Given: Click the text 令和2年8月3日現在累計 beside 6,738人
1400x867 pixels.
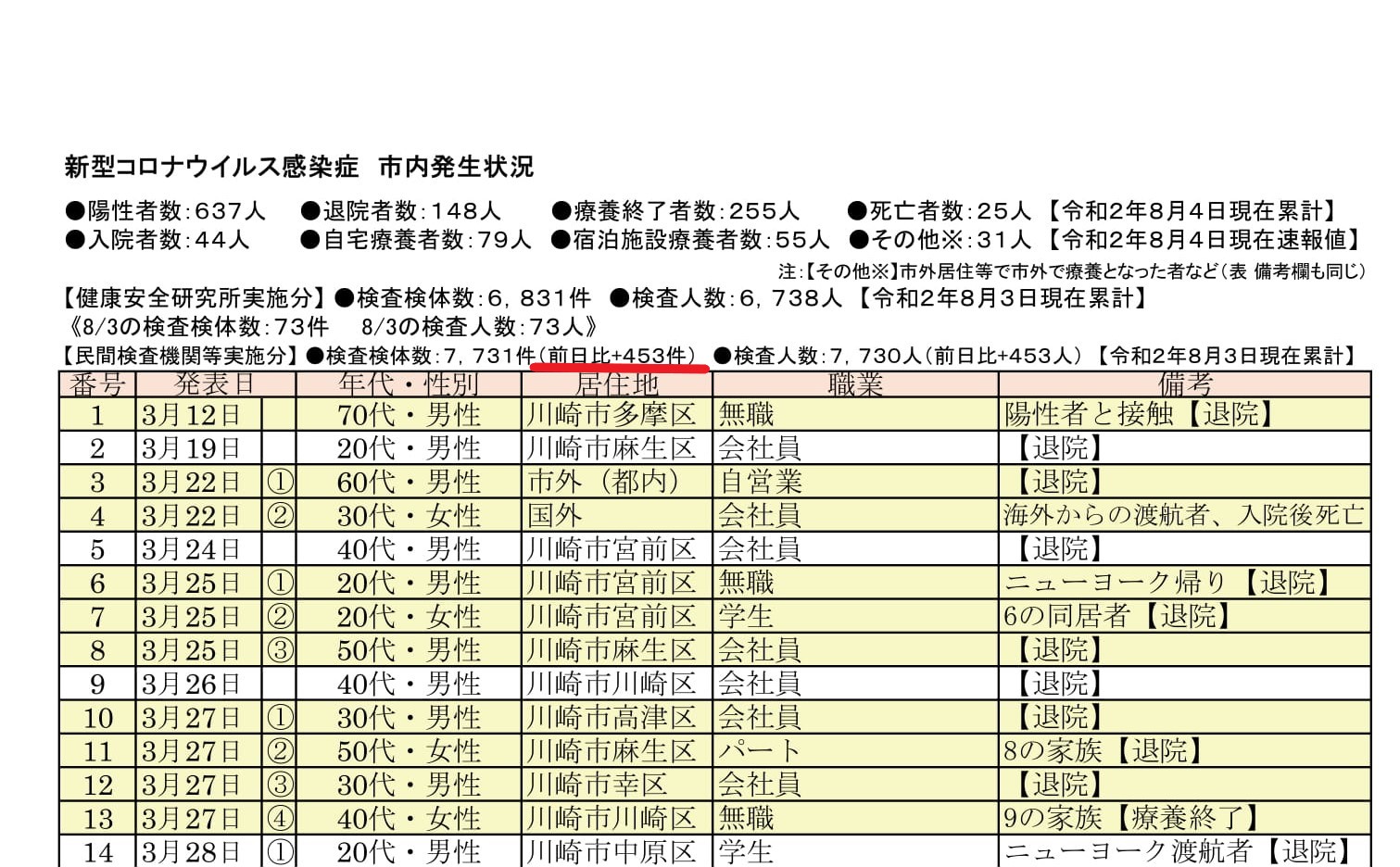Looking at the screenshot, I should 1003,298.
